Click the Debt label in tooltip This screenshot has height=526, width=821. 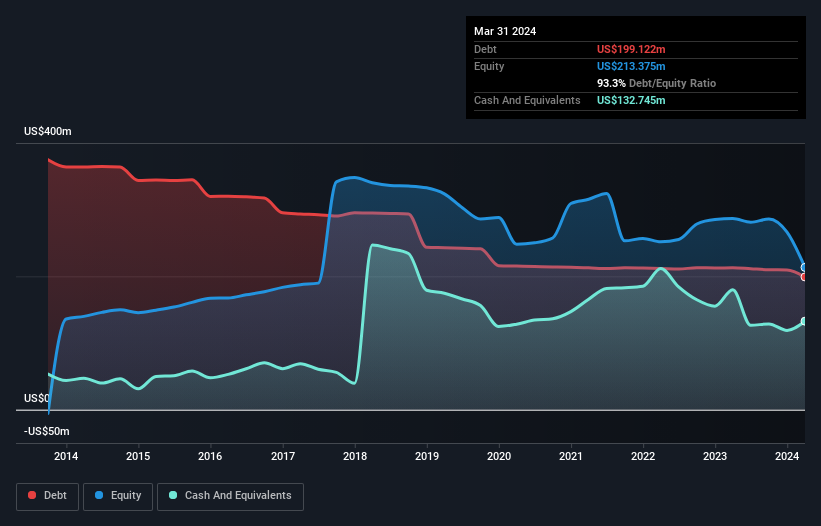(x=485, y=49)
